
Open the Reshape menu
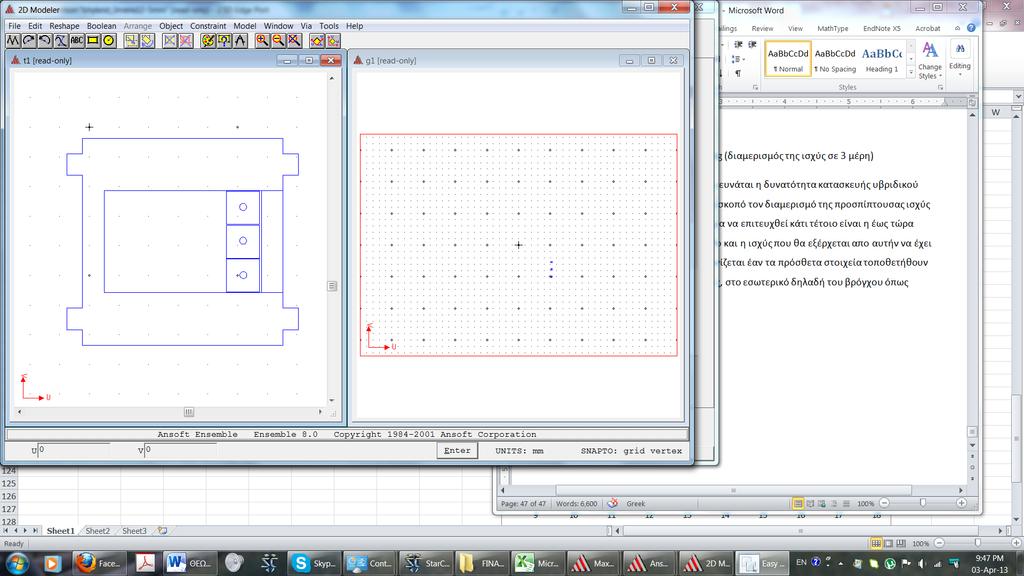click(64, 26)
